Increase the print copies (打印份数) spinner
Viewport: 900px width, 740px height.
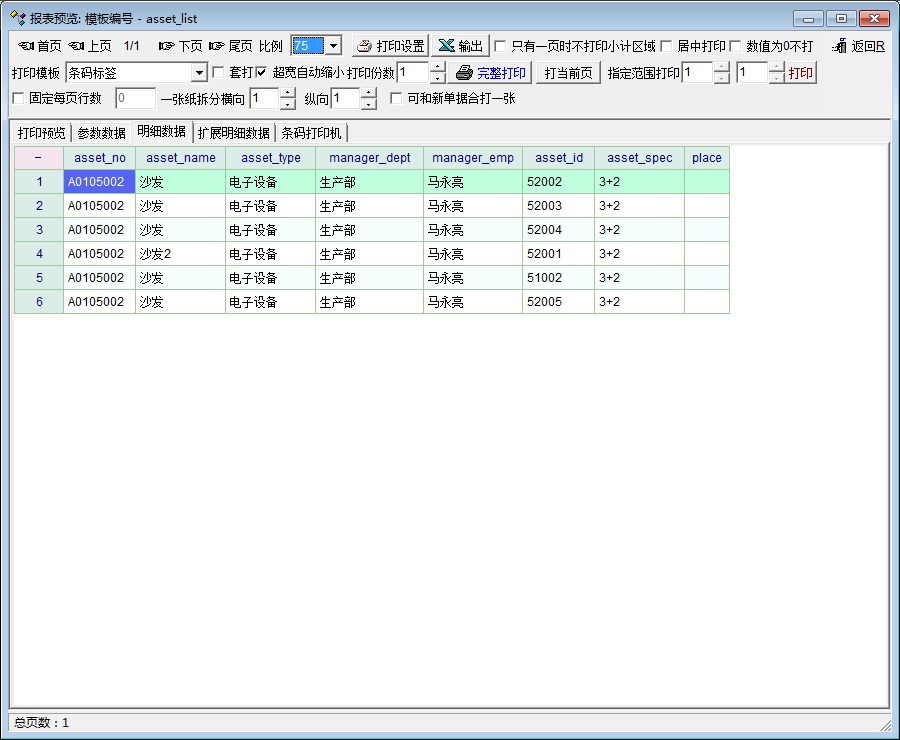pos(438,67)
